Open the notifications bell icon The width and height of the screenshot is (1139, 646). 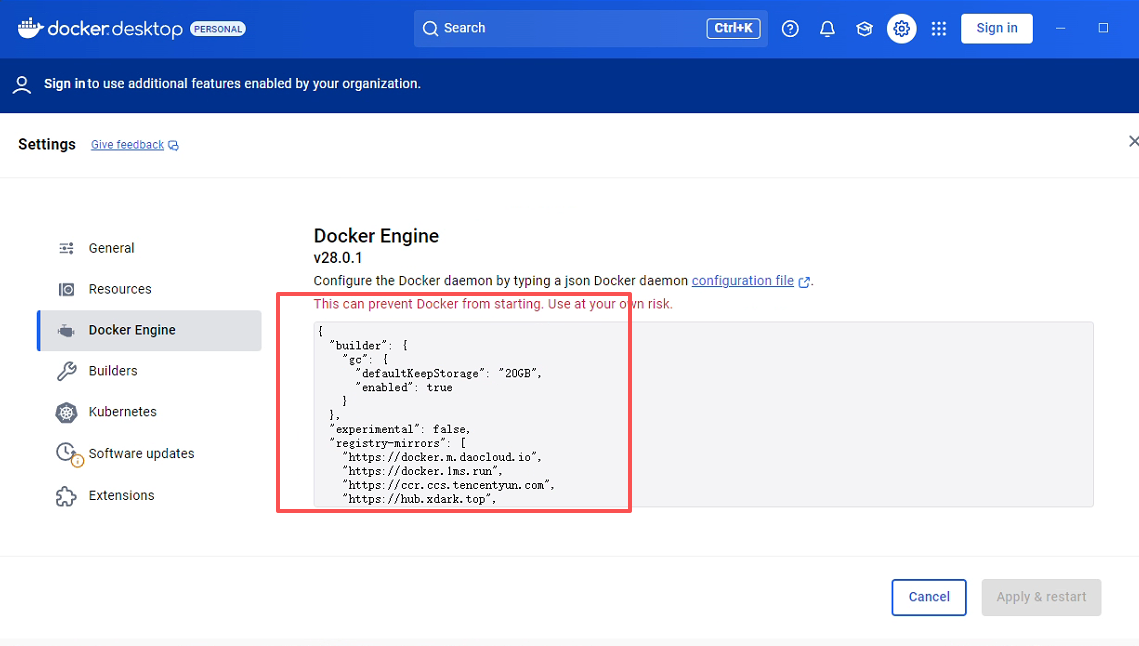[827, 28]
